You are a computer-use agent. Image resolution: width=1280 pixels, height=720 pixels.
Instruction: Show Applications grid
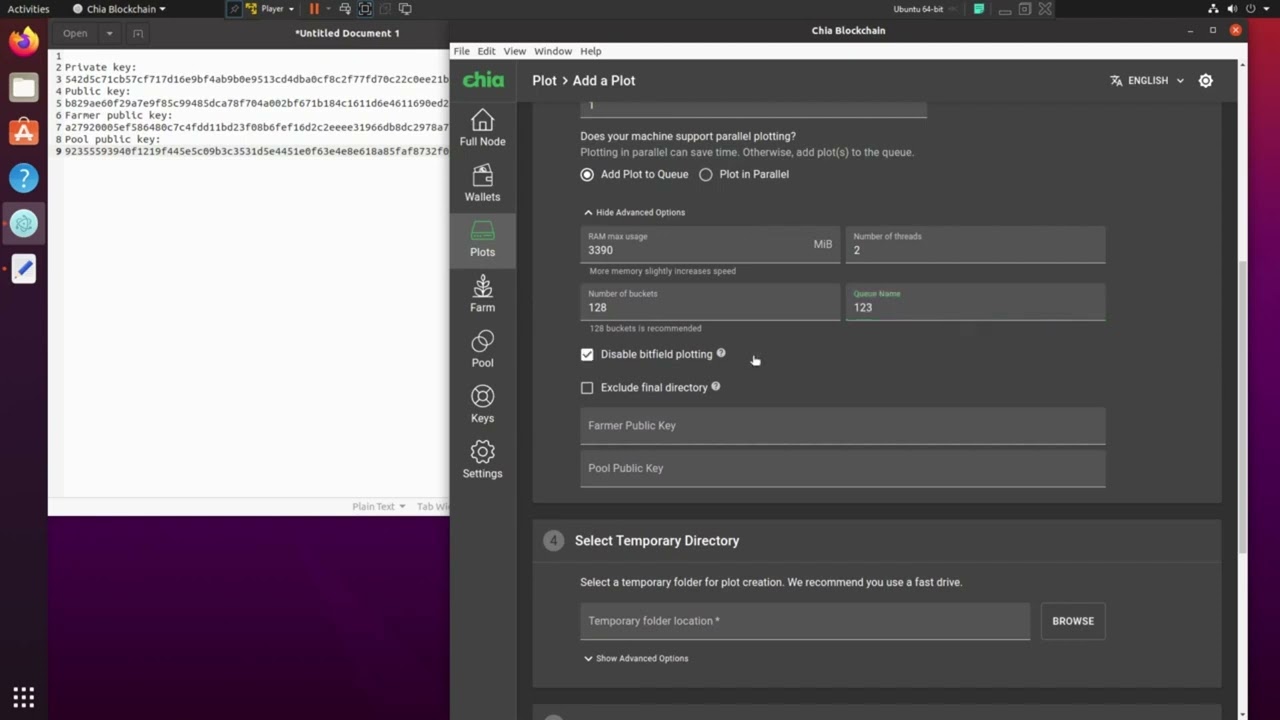[x=24, y=697]
